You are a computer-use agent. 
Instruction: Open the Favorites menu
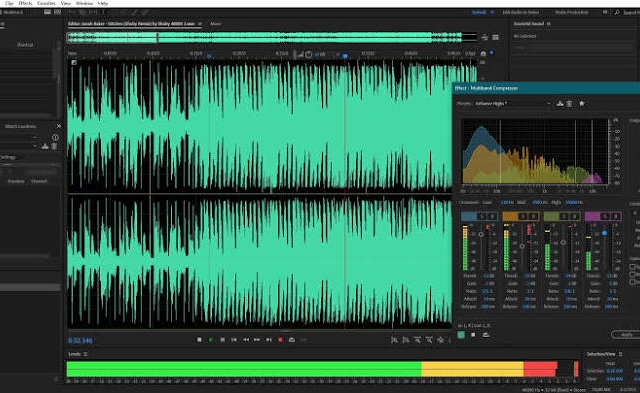click(46, 3)
